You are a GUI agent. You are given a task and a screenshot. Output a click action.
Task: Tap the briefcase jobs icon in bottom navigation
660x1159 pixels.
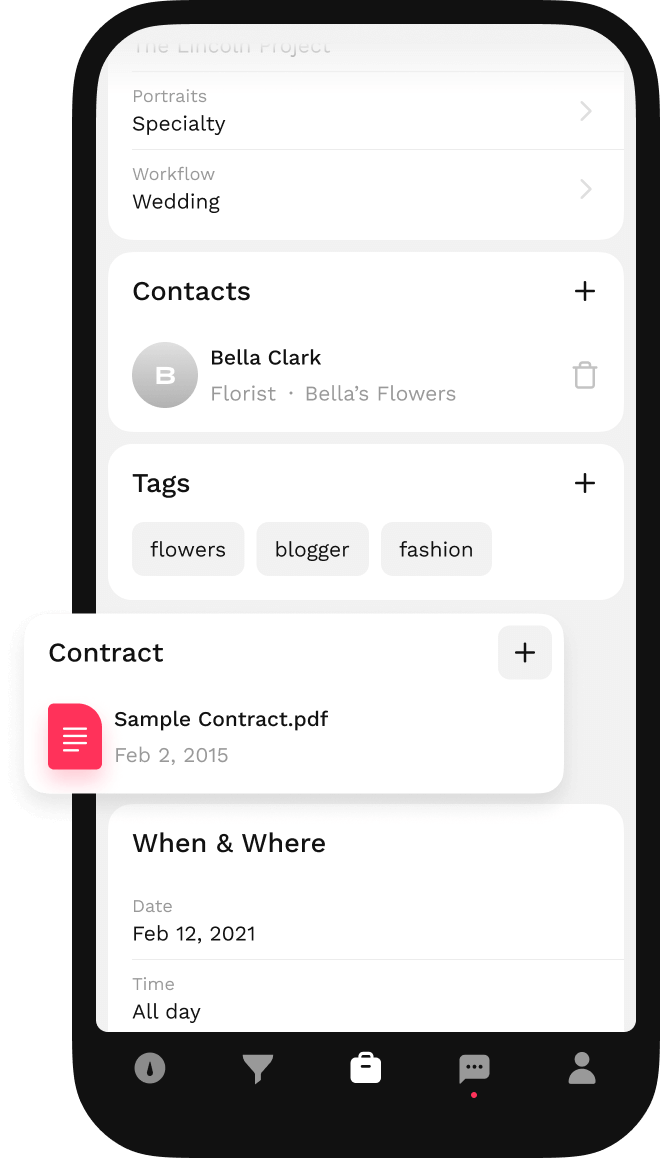click(366, 1067)
